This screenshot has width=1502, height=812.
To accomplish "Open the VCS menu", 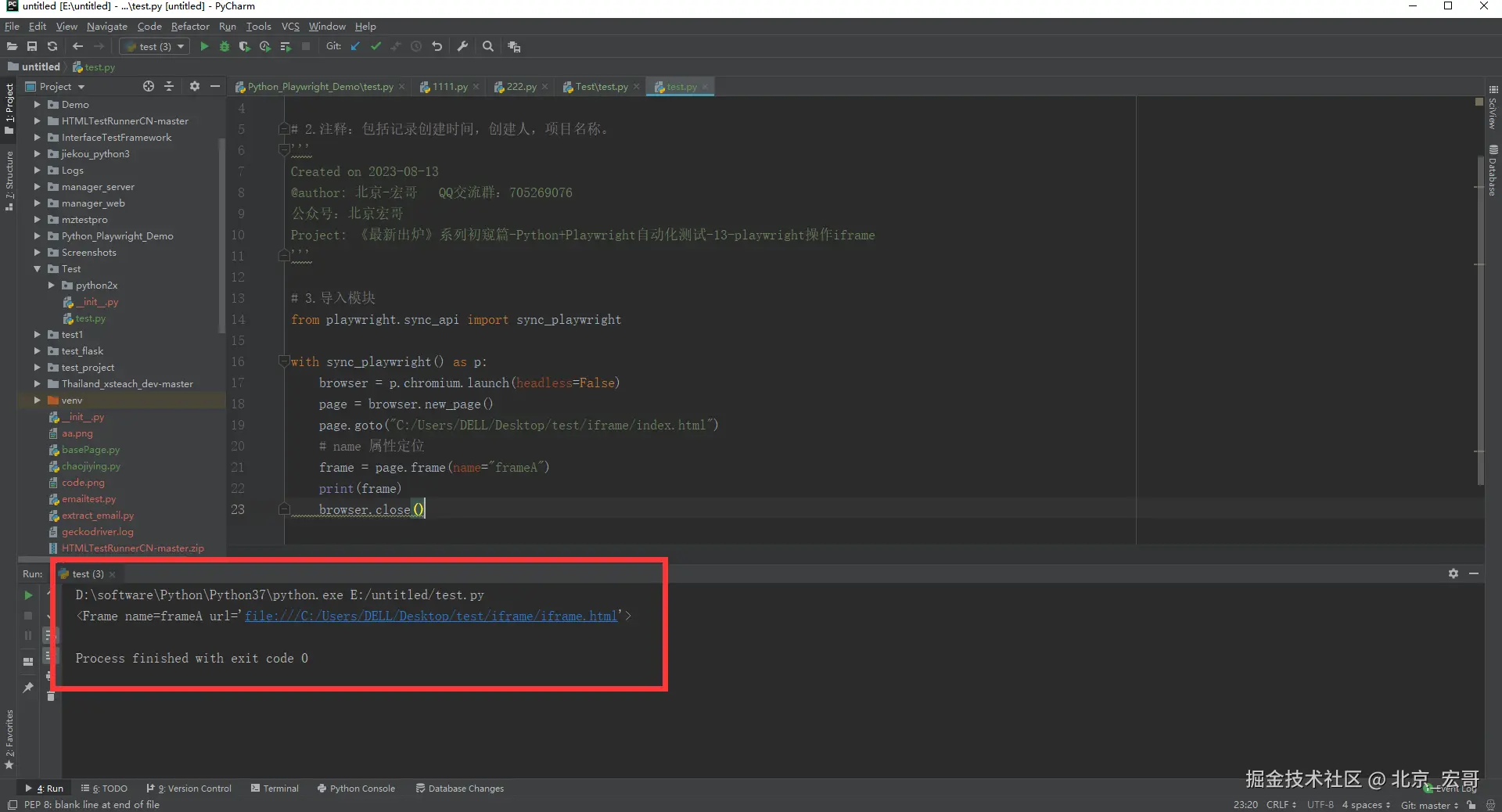I will 290,27.
